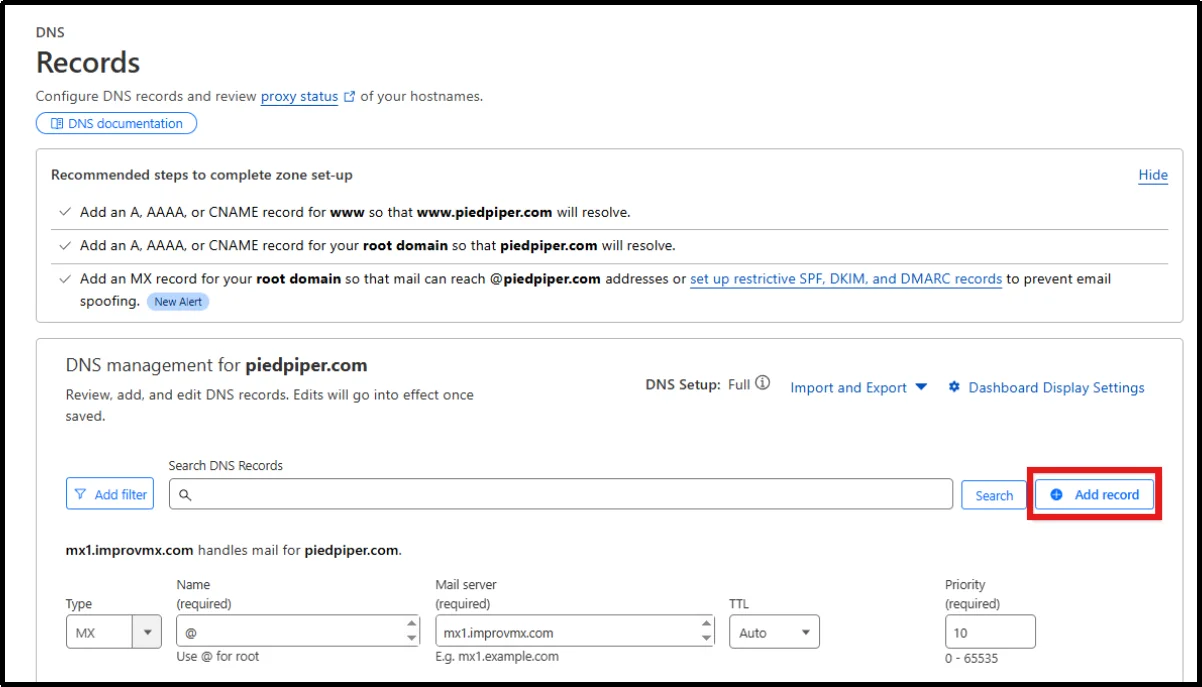This screenshot has width=1202, height=687.
Task: Focus the Search DNS Records field
Action: pos(561,494)
